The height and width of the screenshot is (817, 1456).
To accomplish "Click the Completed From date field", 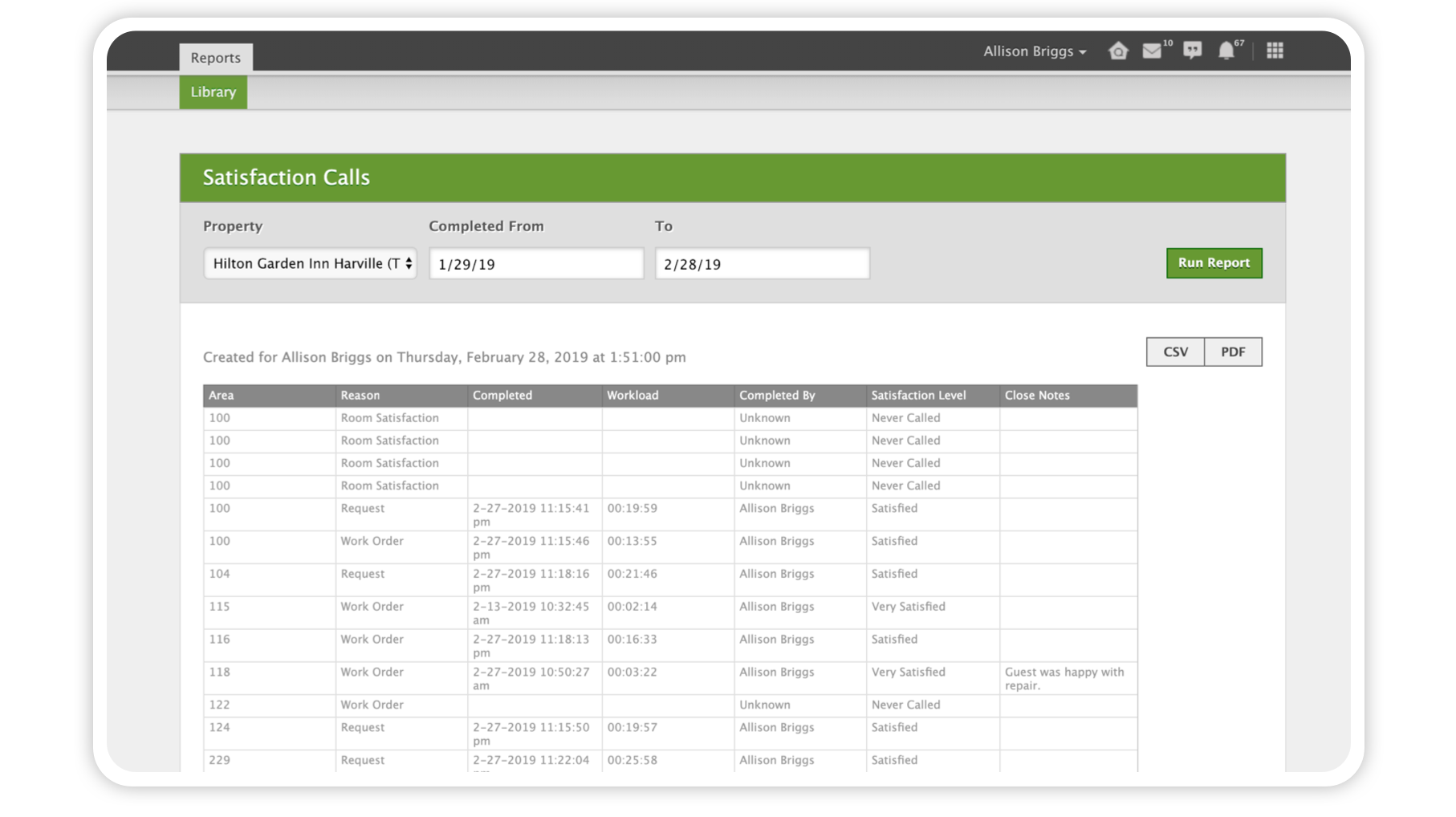I will coord(535,263).
